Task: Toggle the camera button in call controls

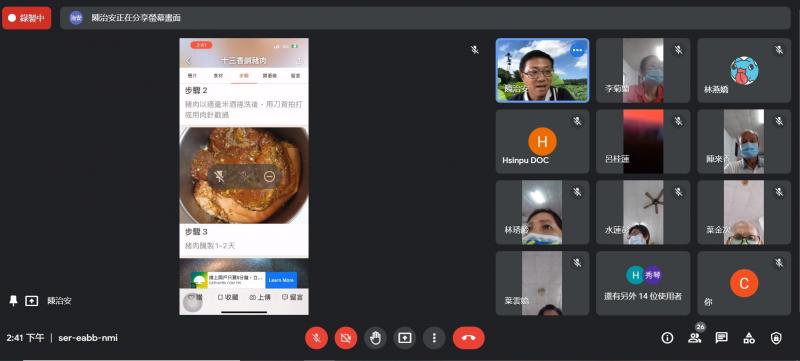Action: tap(346, 338)
